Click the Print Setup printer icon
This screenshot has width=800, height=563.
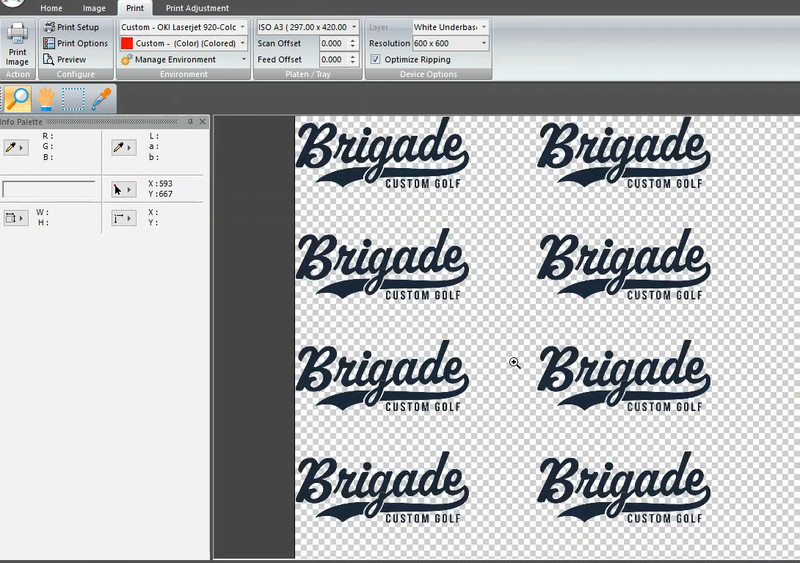[49, 27]
